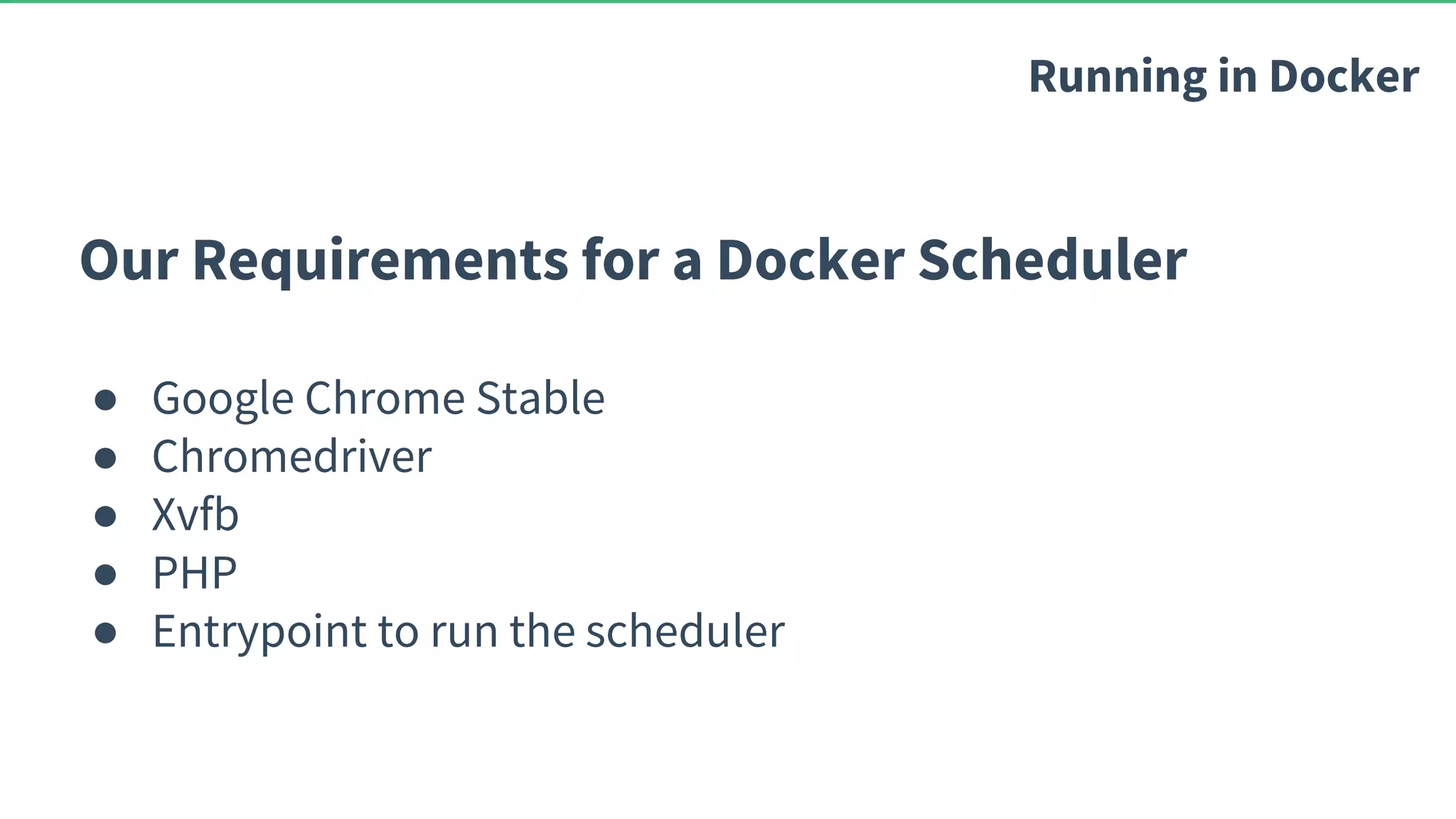Click the green bar atop the slide
This screenshot has width=1456, height=819.
(728, 1)
